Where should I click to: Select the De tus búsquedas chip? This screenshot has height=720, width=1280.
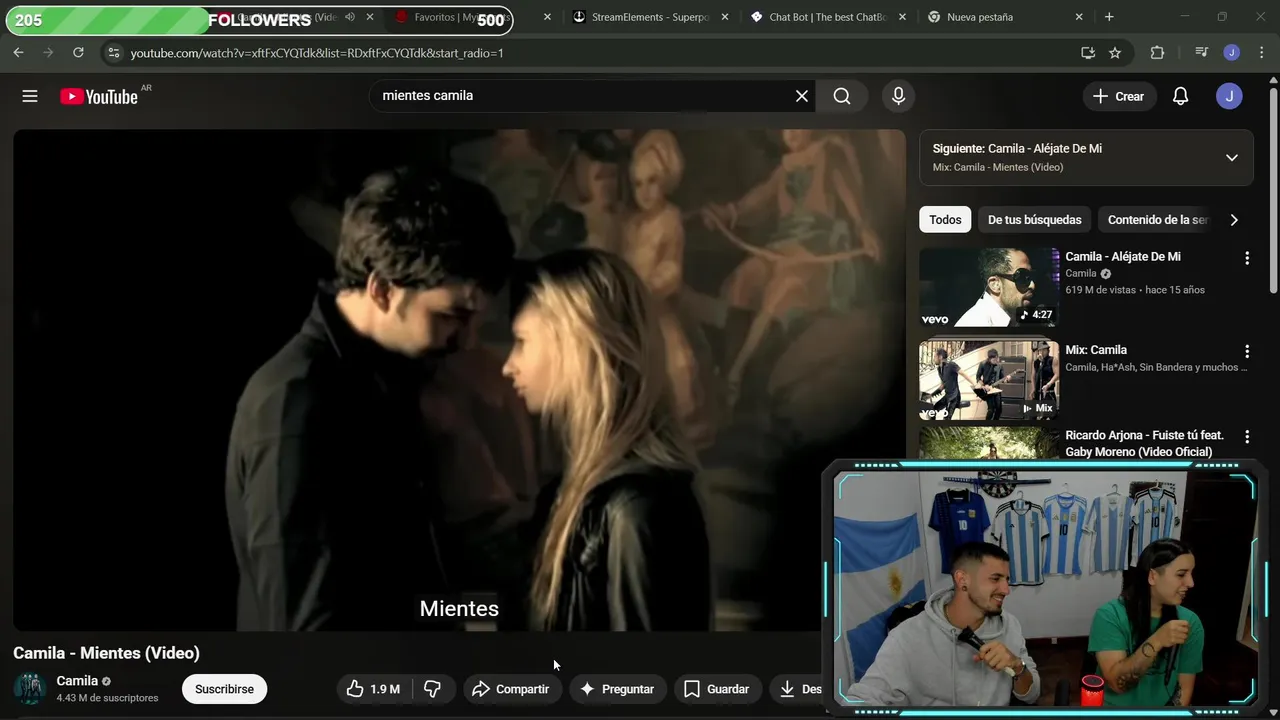[1034, 220]
